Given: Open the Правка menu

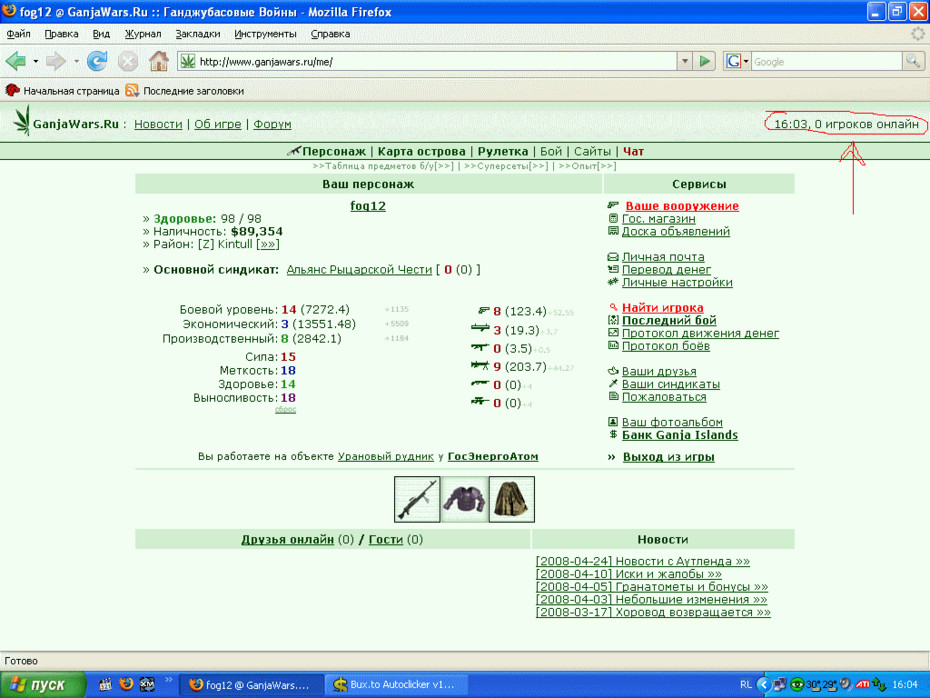Looking at the screenshot, I should click(x=61, y=34).
